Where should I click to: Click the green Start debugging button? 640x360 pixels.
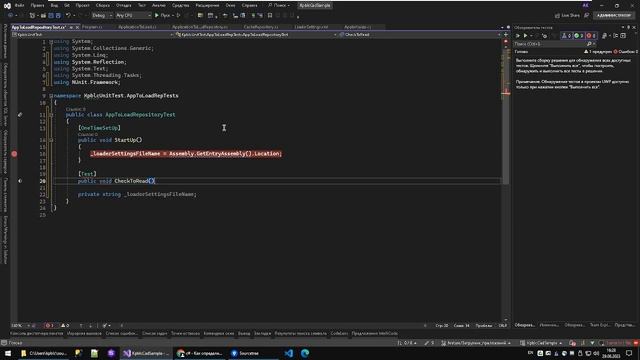click(162, 16)
